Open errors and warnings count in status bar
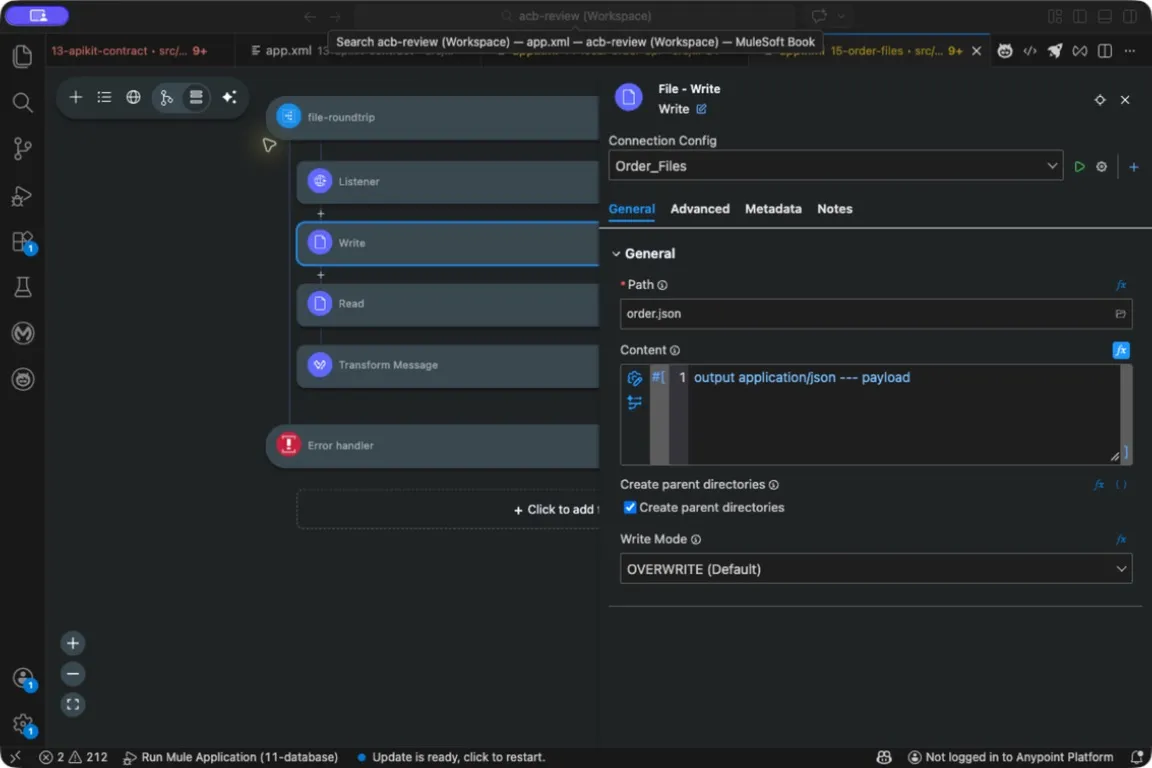1152x768 pixels. [73, 757]
